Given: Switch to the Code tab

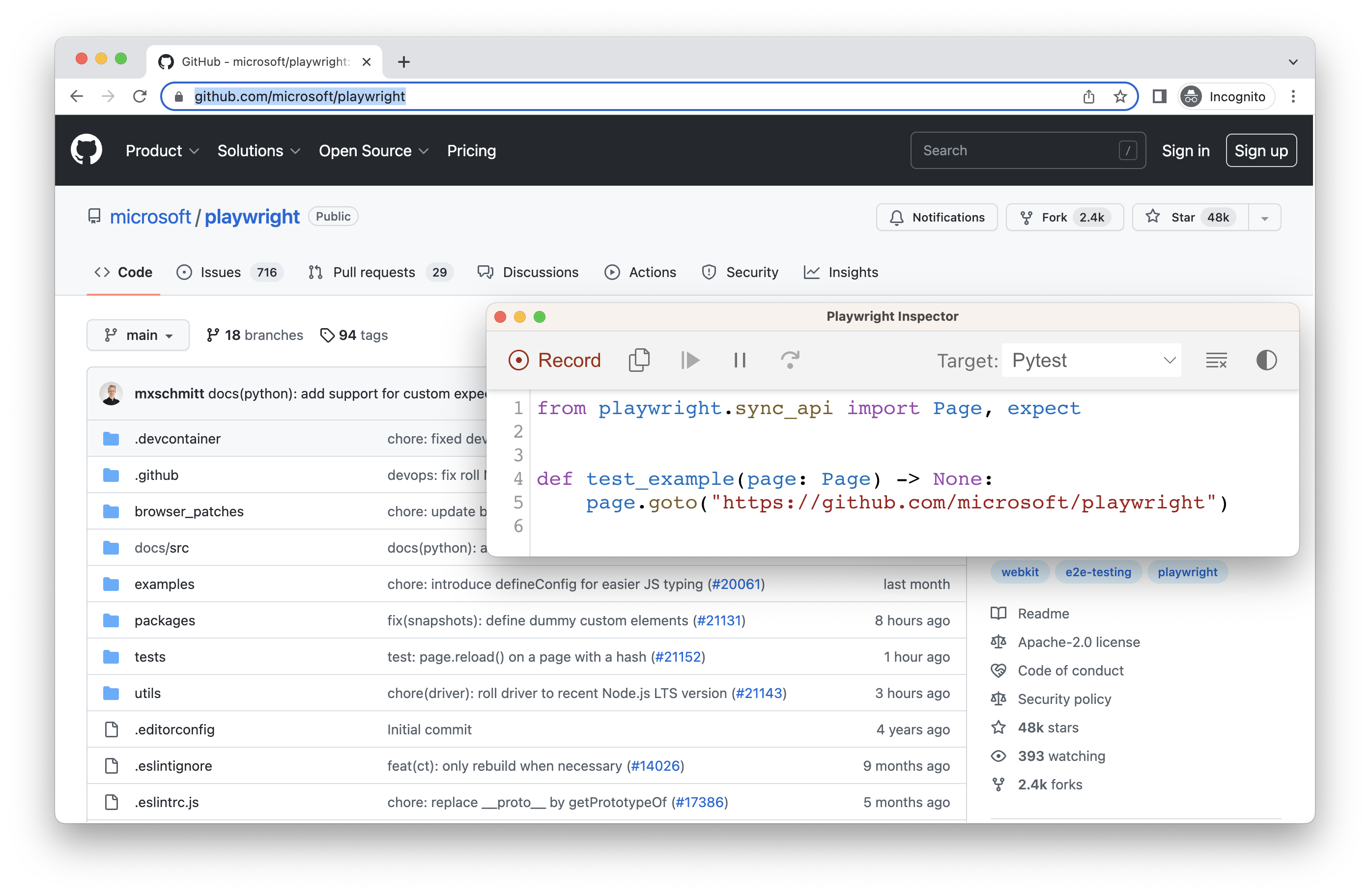Looking at the screenshot, I should 123,272.
